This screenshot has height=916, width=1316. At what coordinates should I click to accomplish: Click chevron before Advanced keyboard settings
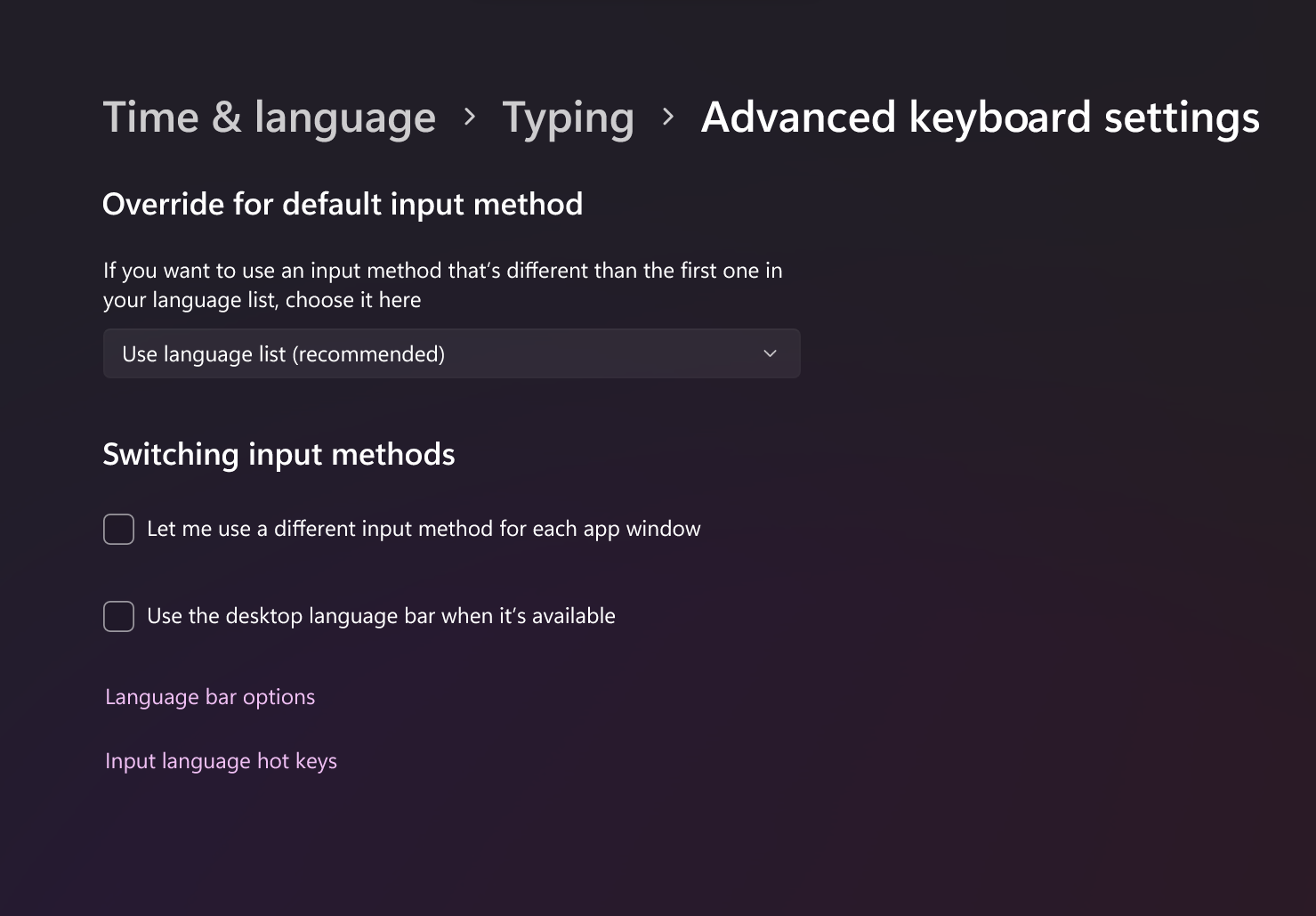click(668, 117)
